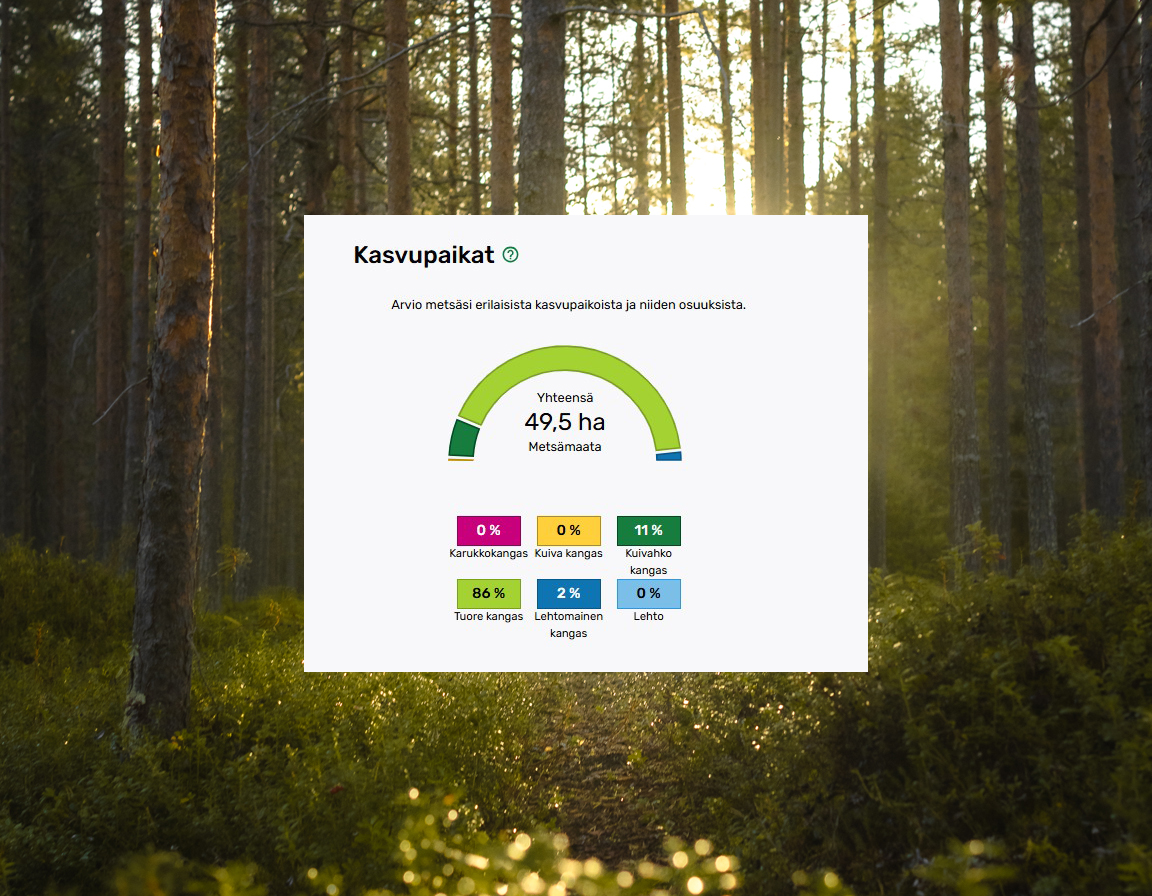Screen dimensions: 1152x896
Task: Click the Lehtomainen kangas legend label
Action: tap(569, 625)
